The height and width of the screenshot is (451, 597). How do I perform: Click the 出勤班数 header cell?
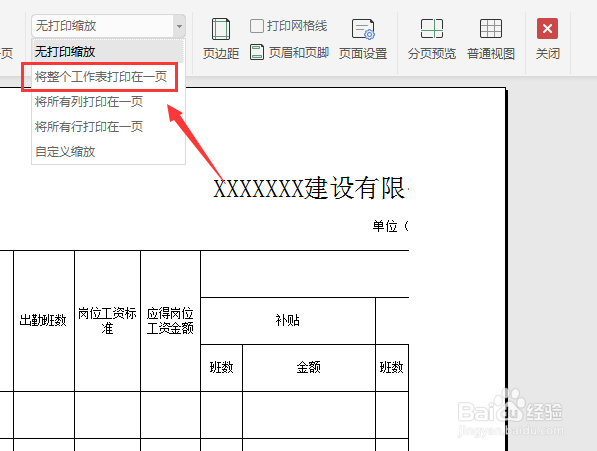[44, 321]
